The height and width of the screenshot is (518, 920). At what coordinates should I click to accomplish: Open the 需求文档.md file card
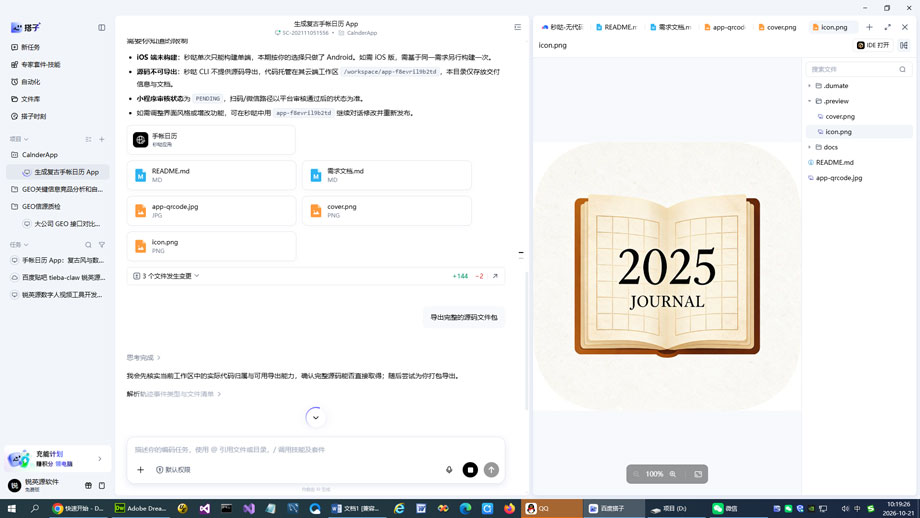click(387, 175)
